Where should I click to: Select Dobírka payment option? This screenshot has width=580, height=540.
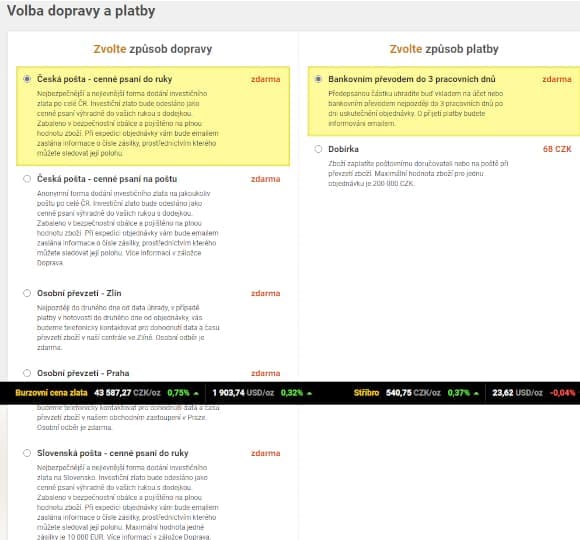click(318, 149)
